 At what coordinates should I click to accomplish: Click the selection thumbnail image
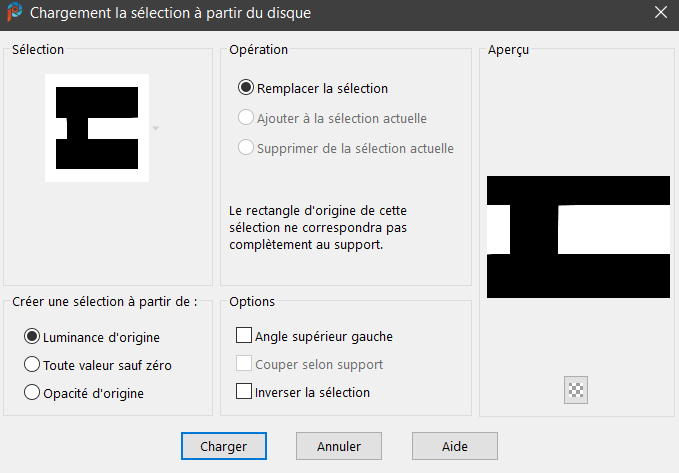97,128
